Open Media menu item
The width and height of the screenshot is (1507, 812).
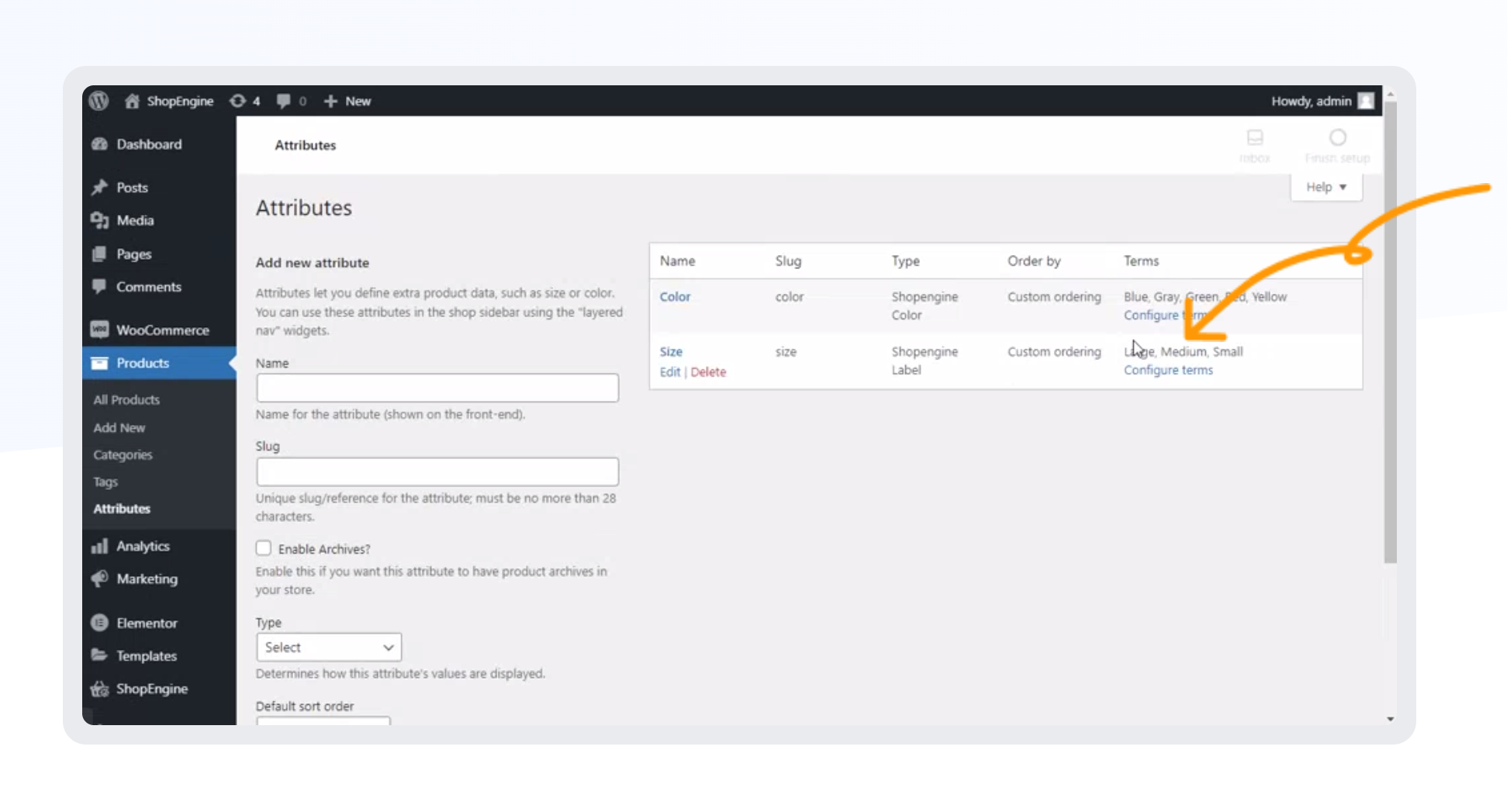(x=135, y=220)
